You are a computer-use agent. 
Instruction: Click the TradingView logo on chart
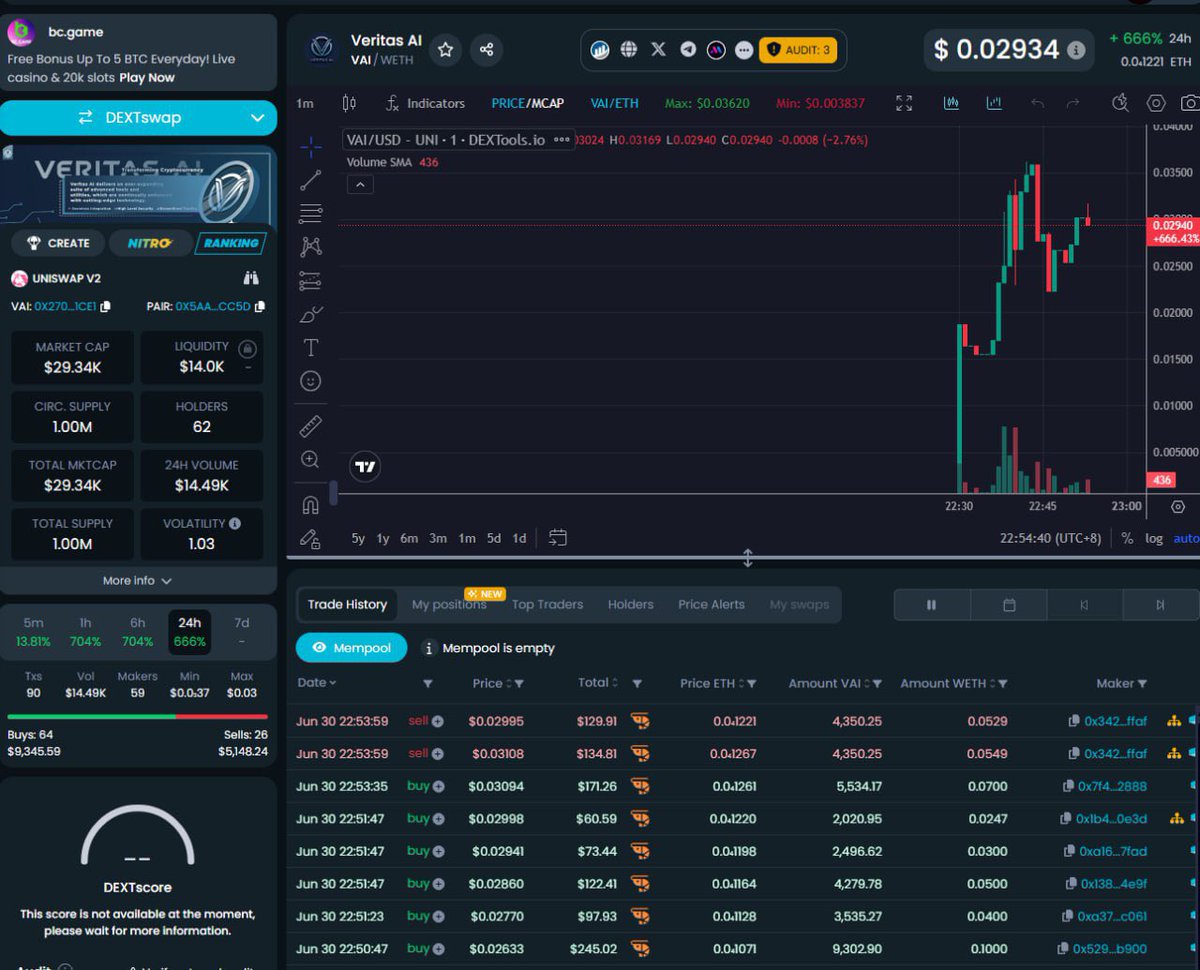coord(365,466)
